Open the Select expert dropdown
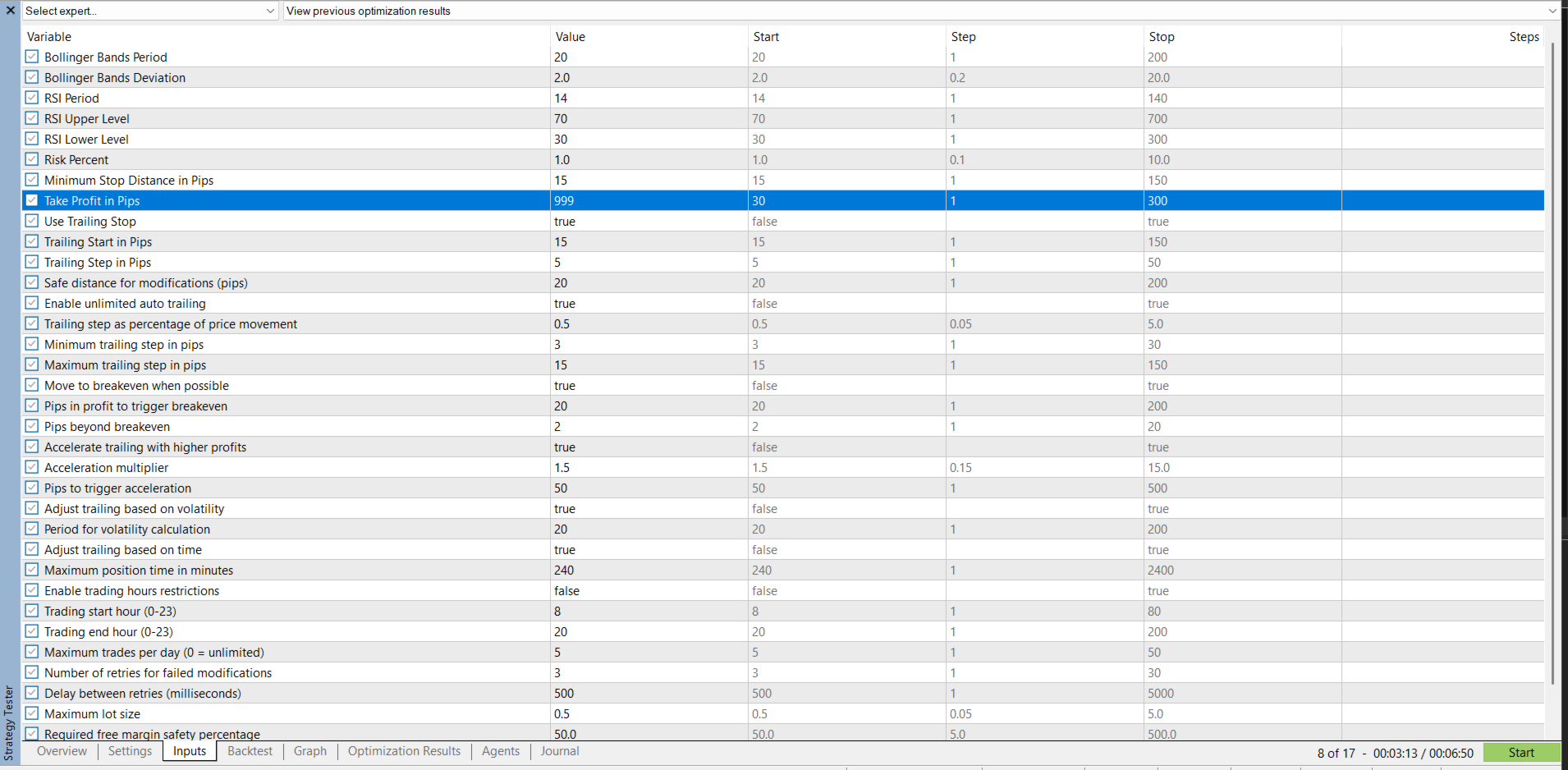Image resolution: width=1568 pixels, height=770 pixels. tap(150, 11)
